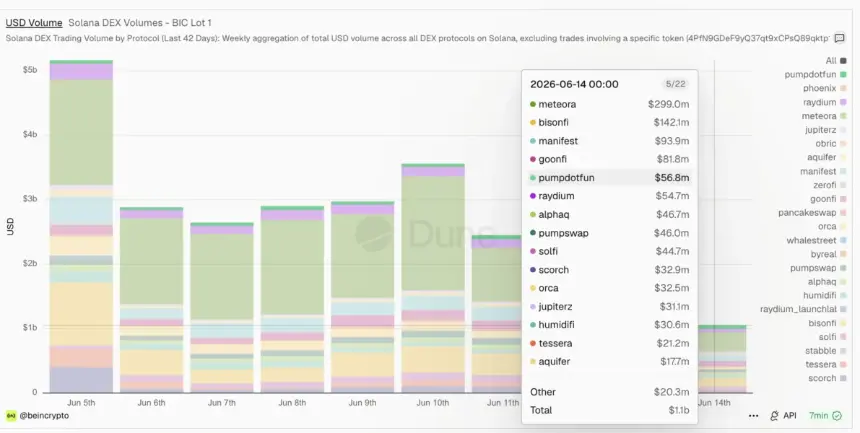Image resolution: width=860 pixels, height=433 pixels.
Task: Click the humidifi $30.6m tooltip row
Action: tap(609, 325)
